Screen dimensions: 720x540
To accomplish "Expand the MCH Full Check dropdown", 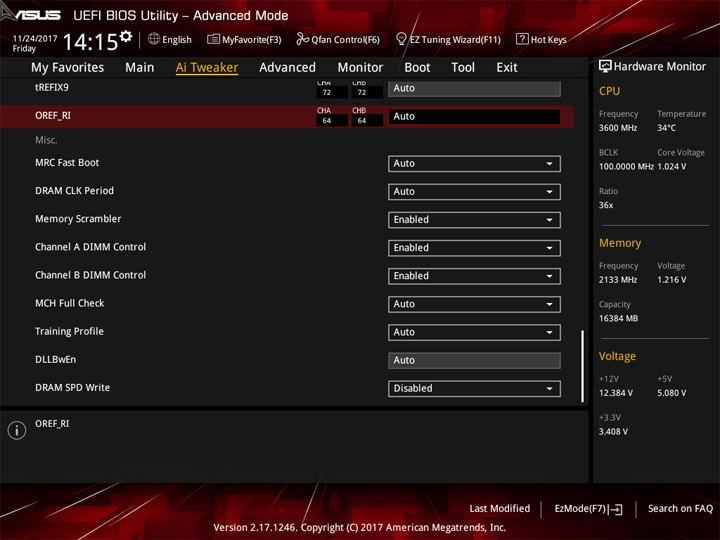I will 474,304.
